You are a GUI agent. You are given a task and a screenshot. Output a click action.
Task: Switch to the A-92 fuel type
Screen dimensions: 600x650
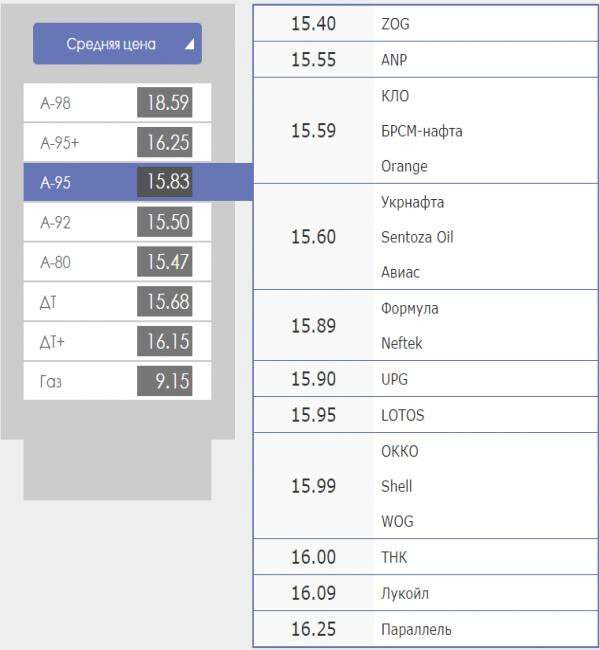[117, 222]
